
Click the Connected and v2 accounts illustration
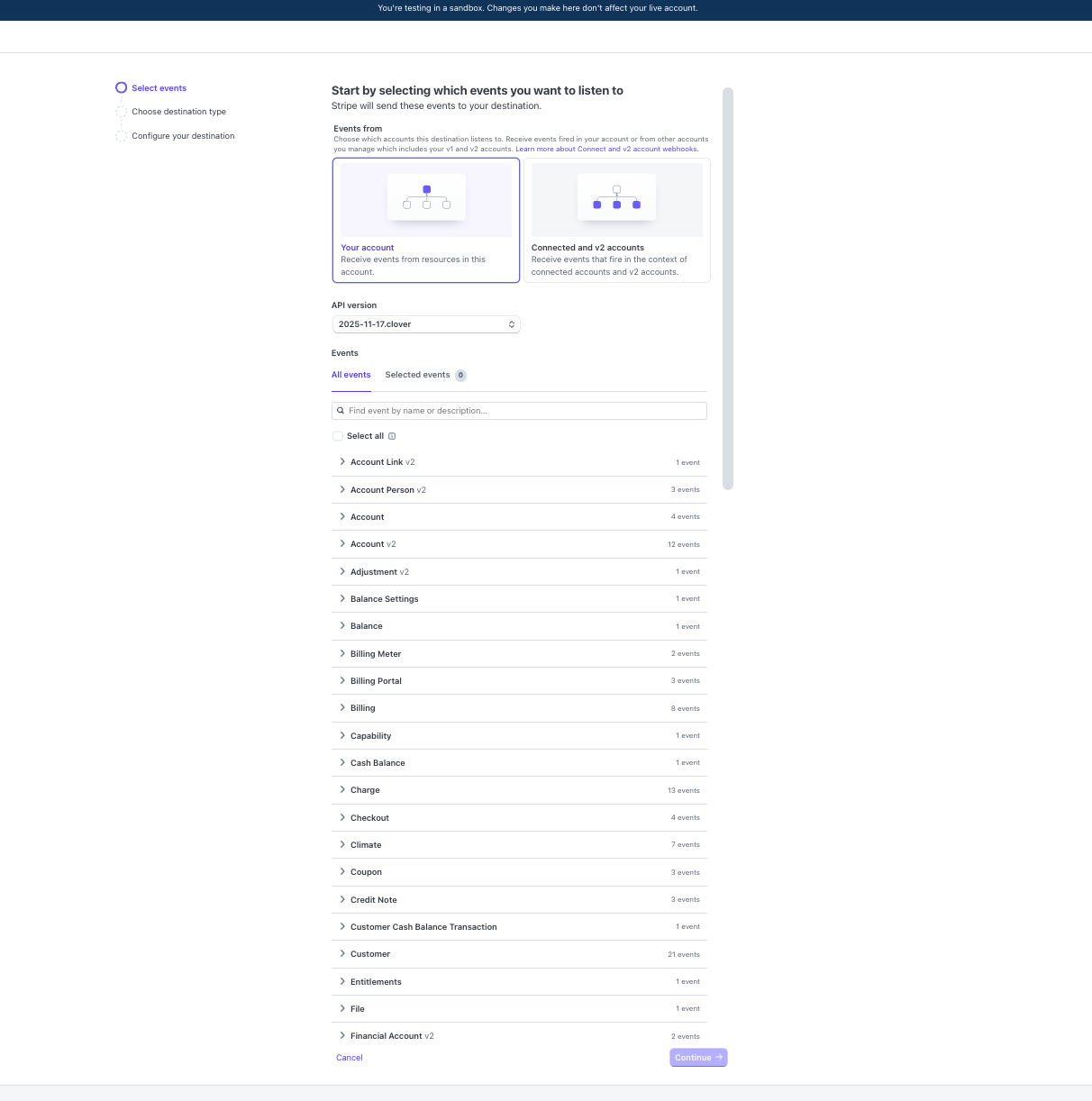(x=616, y=197)
